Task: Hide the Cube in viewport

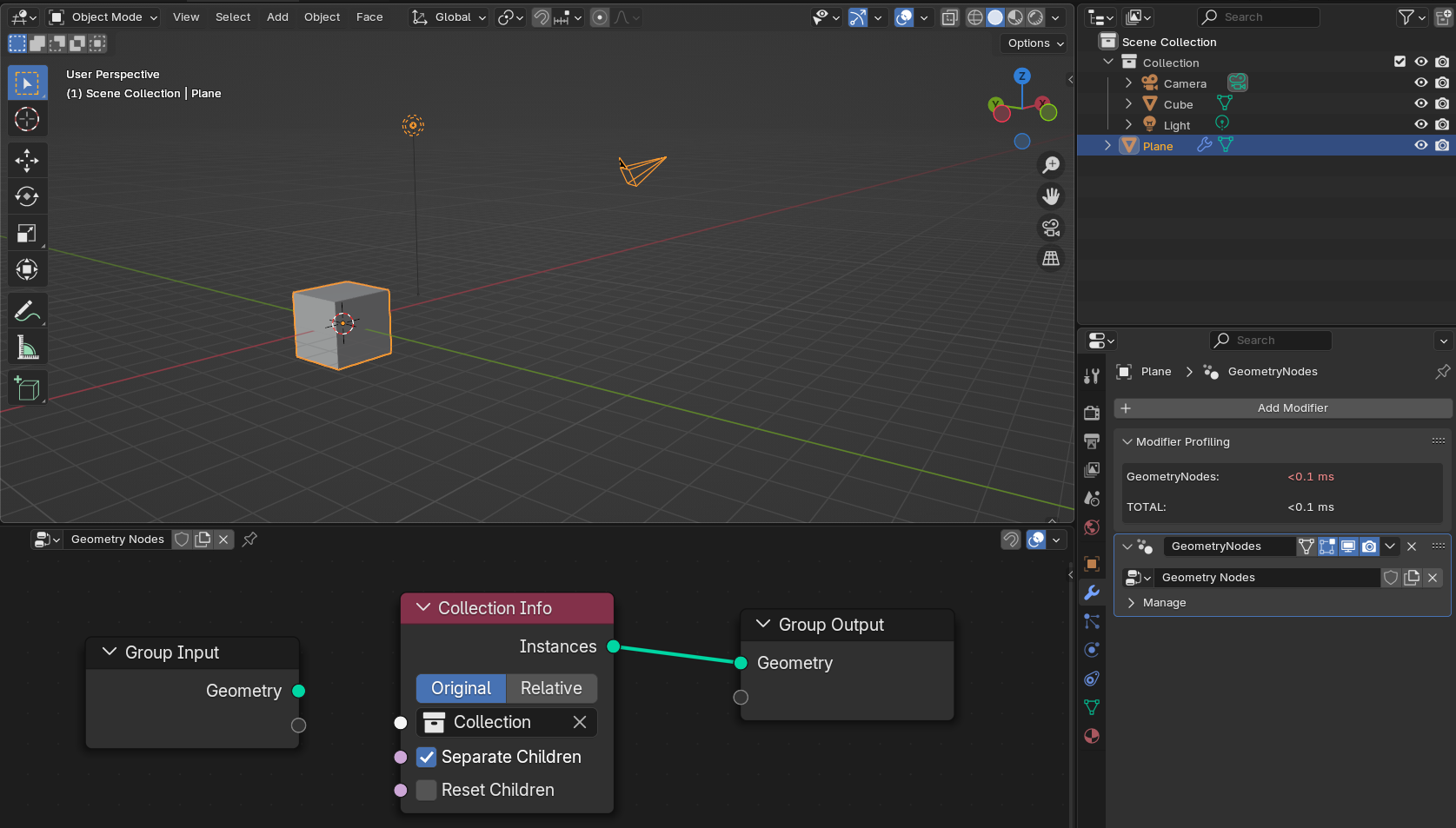Action: (1421, 104)
